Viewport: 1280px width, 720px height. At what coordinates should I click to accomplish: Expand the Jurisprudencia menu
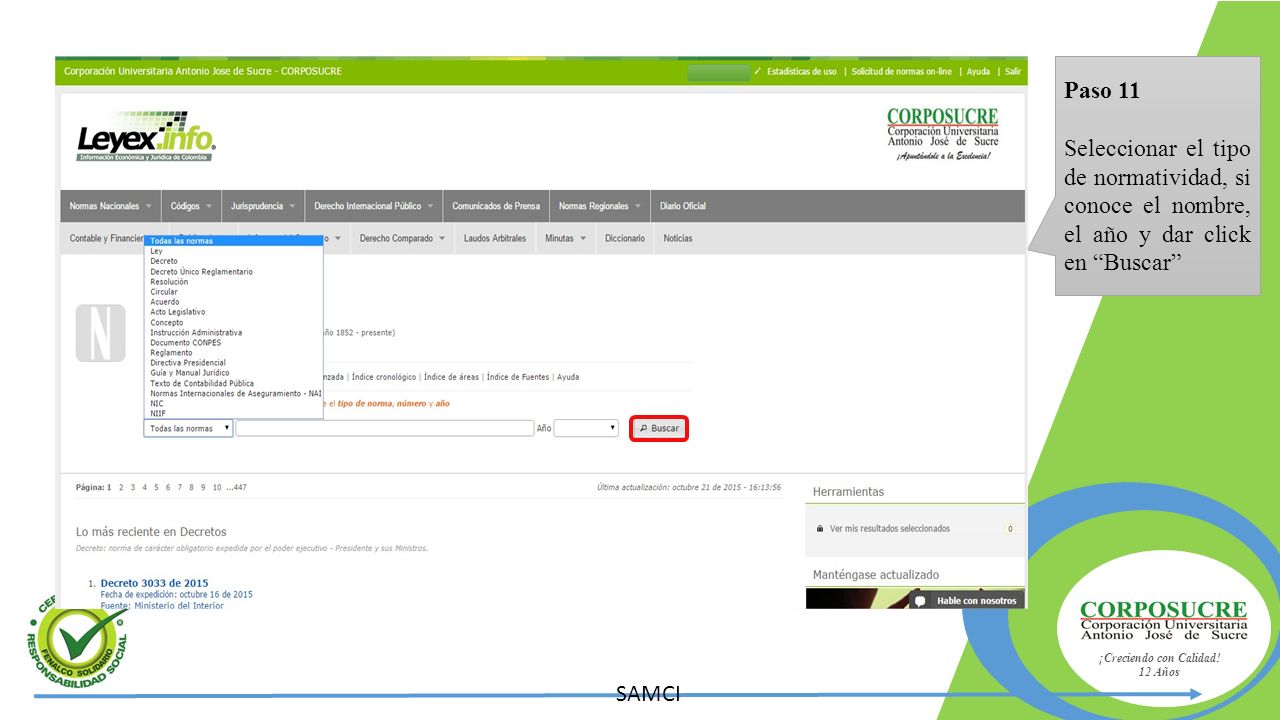tap(263, 206)
